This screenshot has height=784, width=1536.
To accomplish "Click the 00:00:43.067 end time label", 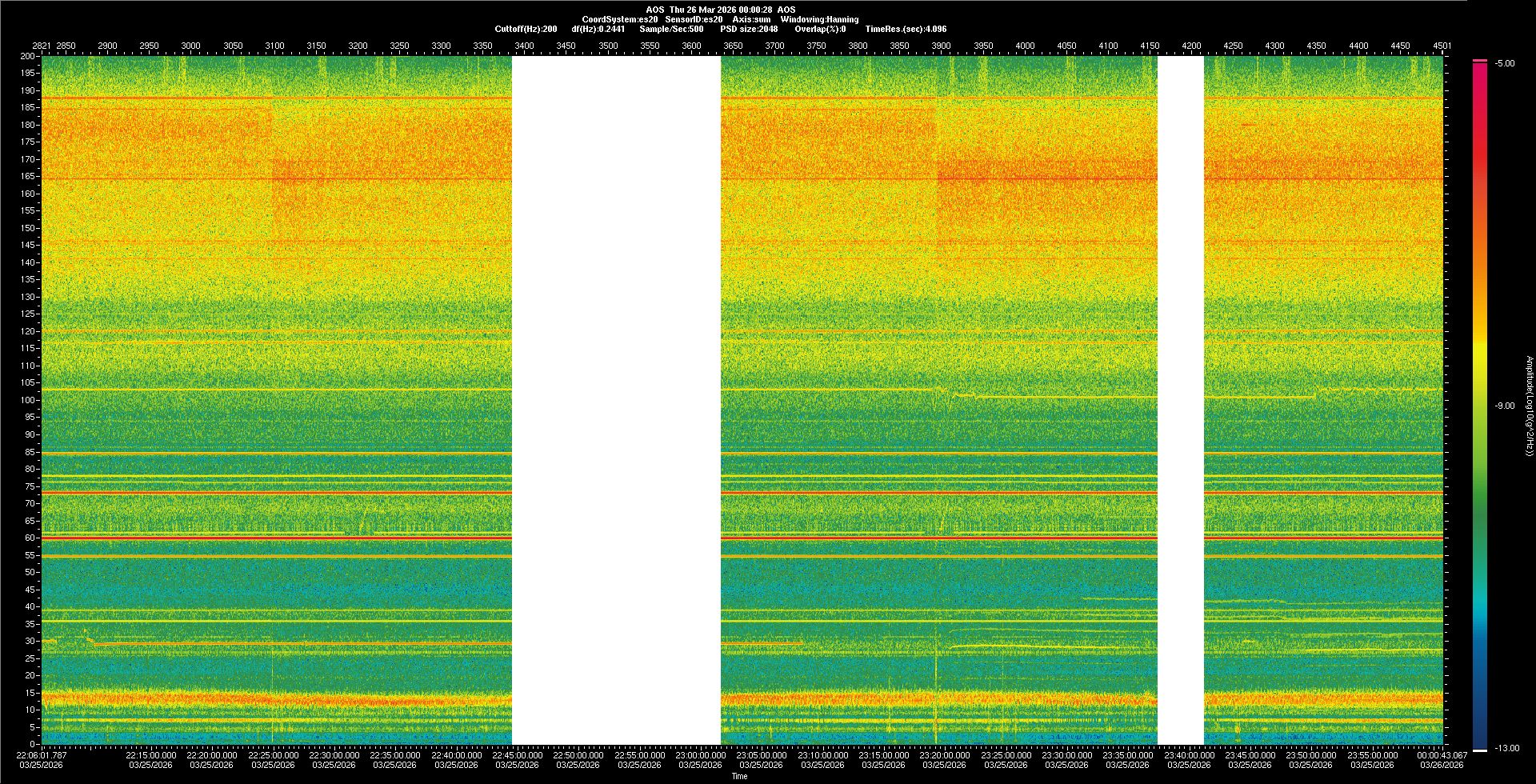I will point(1442,755).
